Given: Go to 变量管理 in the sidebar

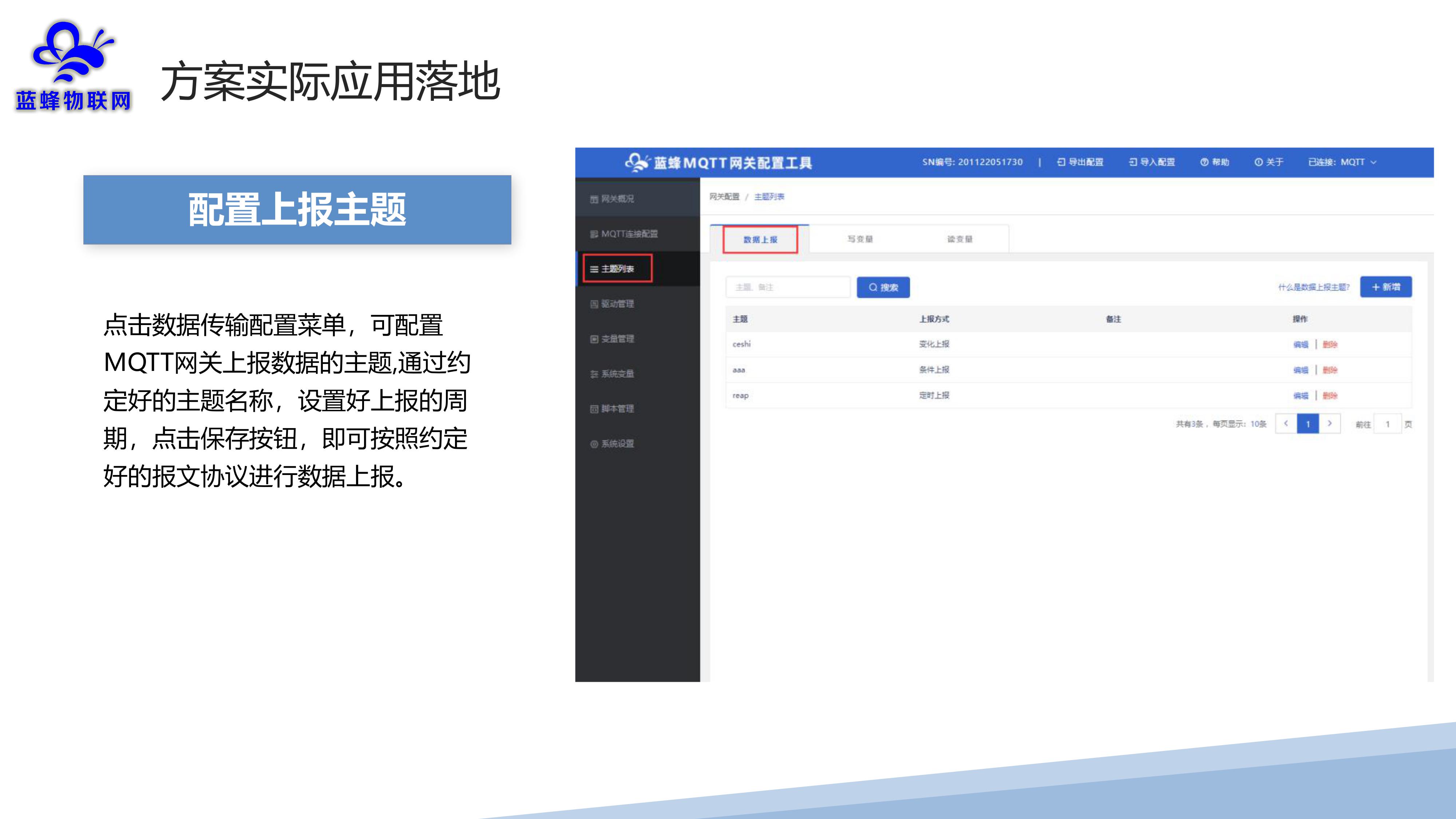Looking at the screenshot, I should pyautogui.click(x=617, y=339).
